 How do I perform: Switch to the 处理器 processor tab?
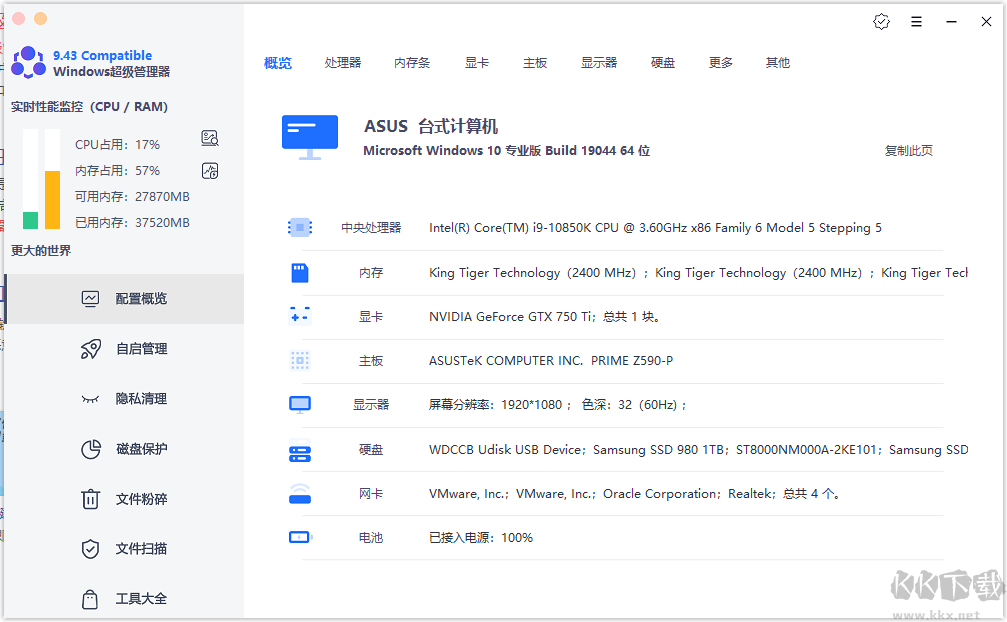coord(343,62)
